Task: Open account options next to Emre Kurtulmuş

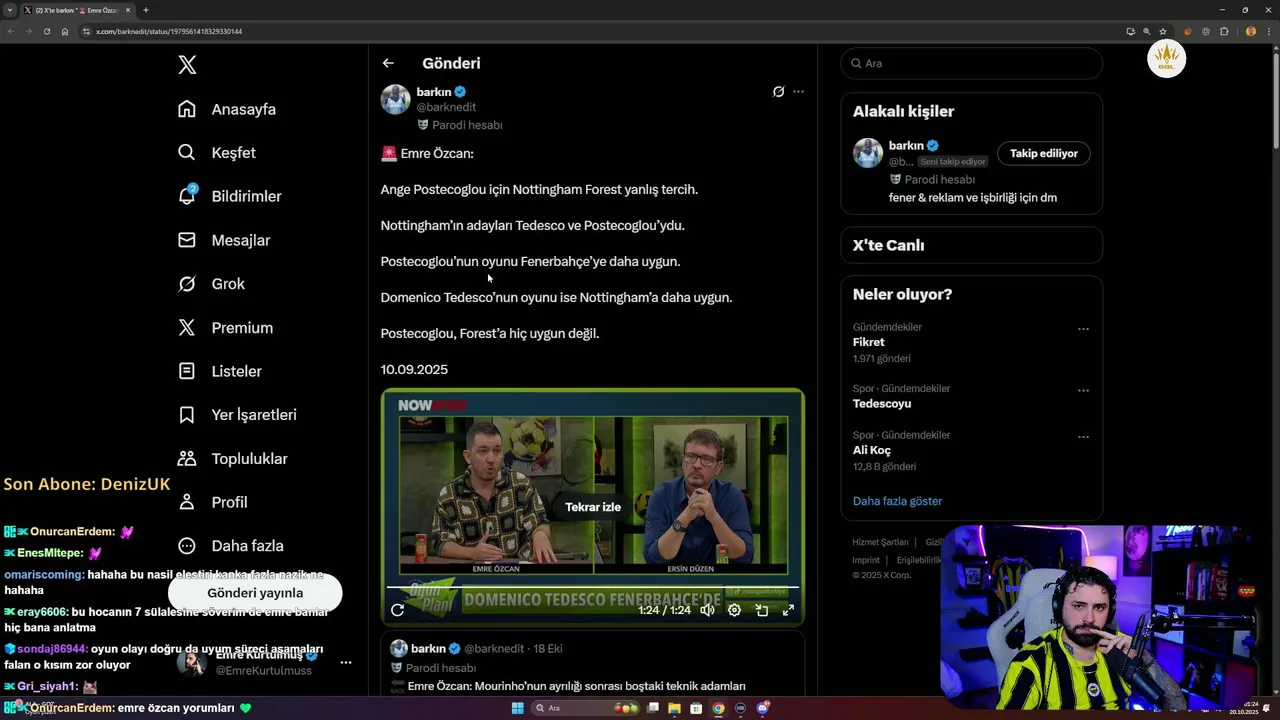Action: click(x=345, y=662)
